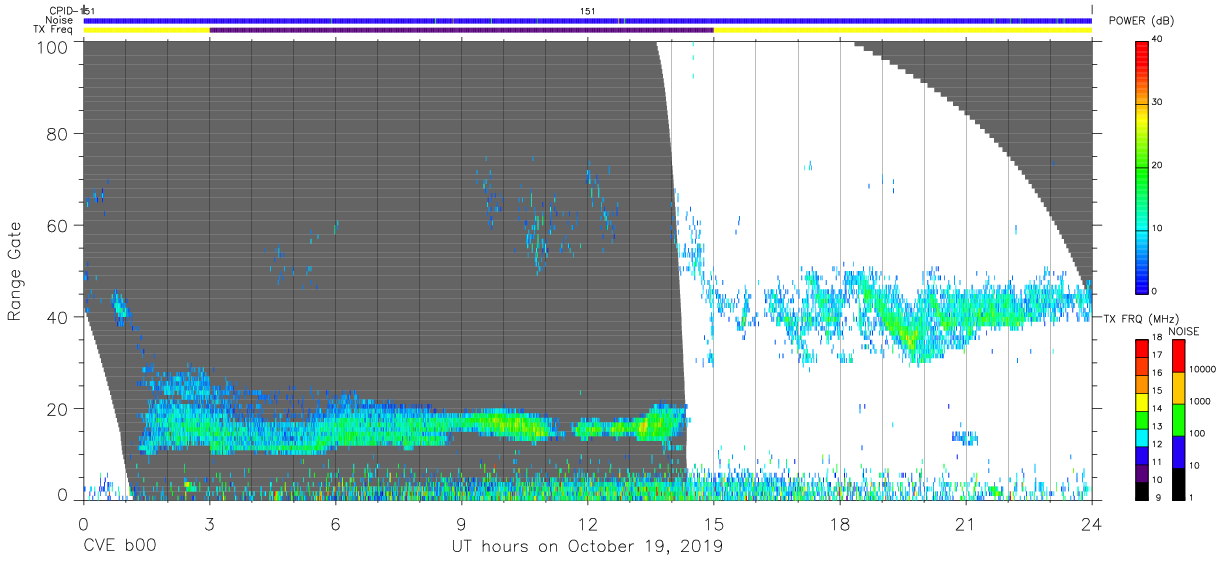Click the CPID value 151 at center top

(589, 11)
